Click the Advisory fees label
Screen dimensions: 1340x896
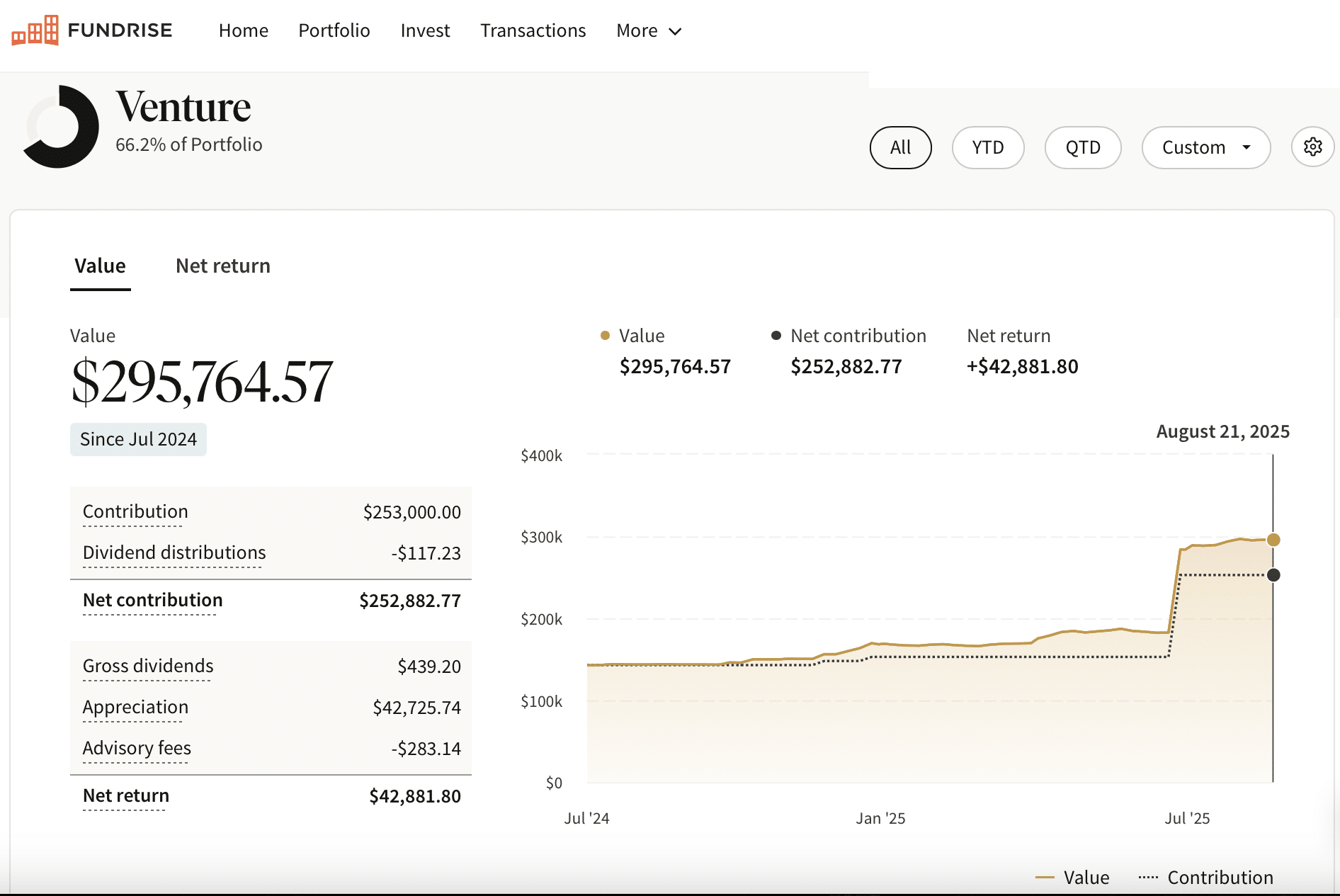click(x=137, y=748)
